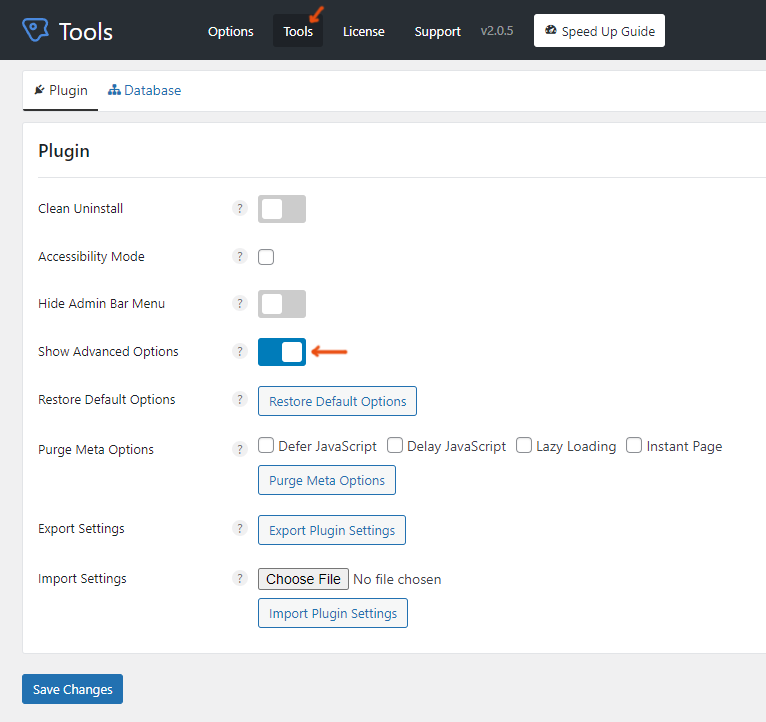Screen dimensions: 766x722
Task: Open help tooltip for Hide Admin Bar Menu
Action: coord(239,303)
